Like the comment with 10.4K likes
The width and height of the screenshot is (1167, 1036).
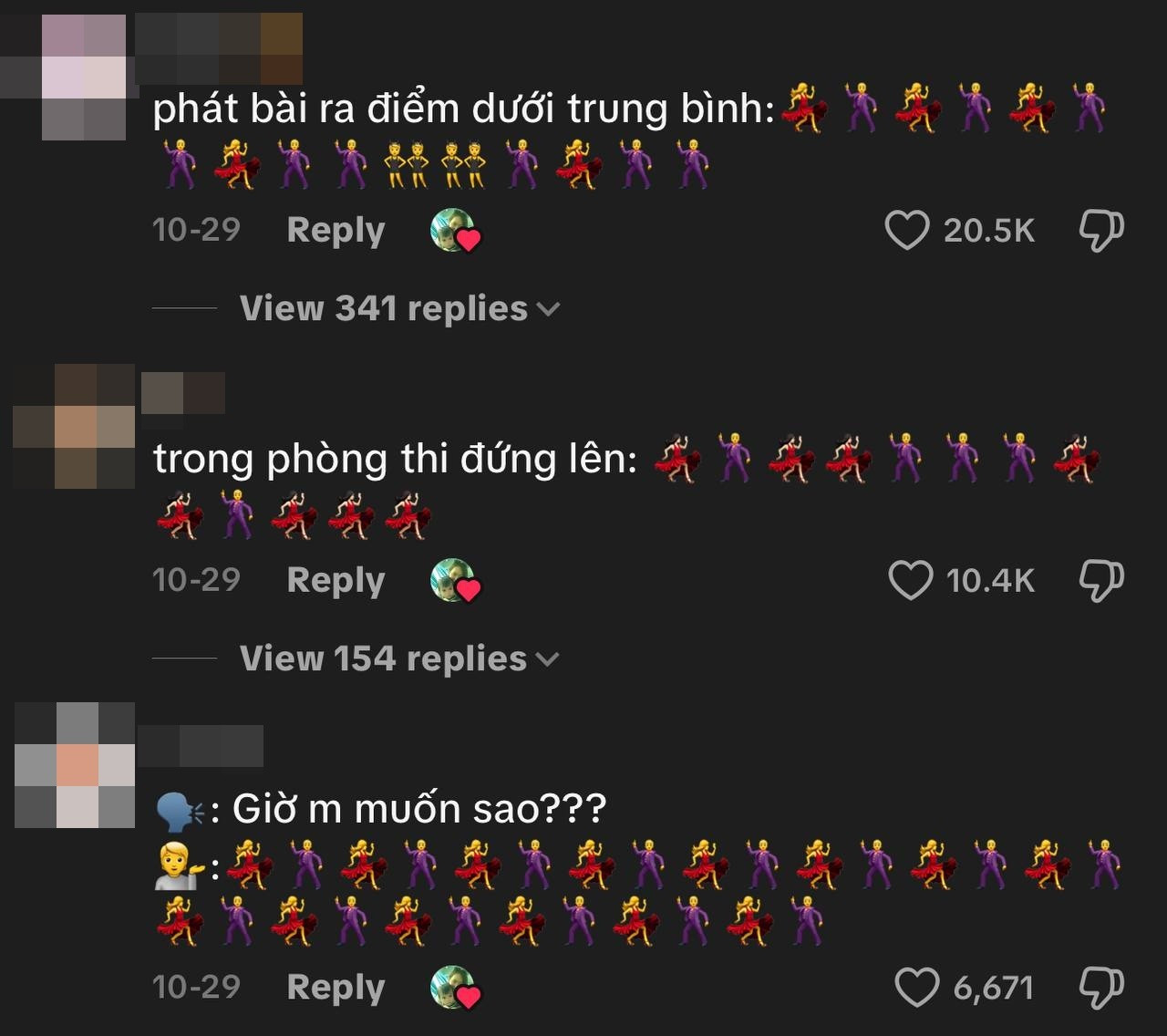[910, 580]
